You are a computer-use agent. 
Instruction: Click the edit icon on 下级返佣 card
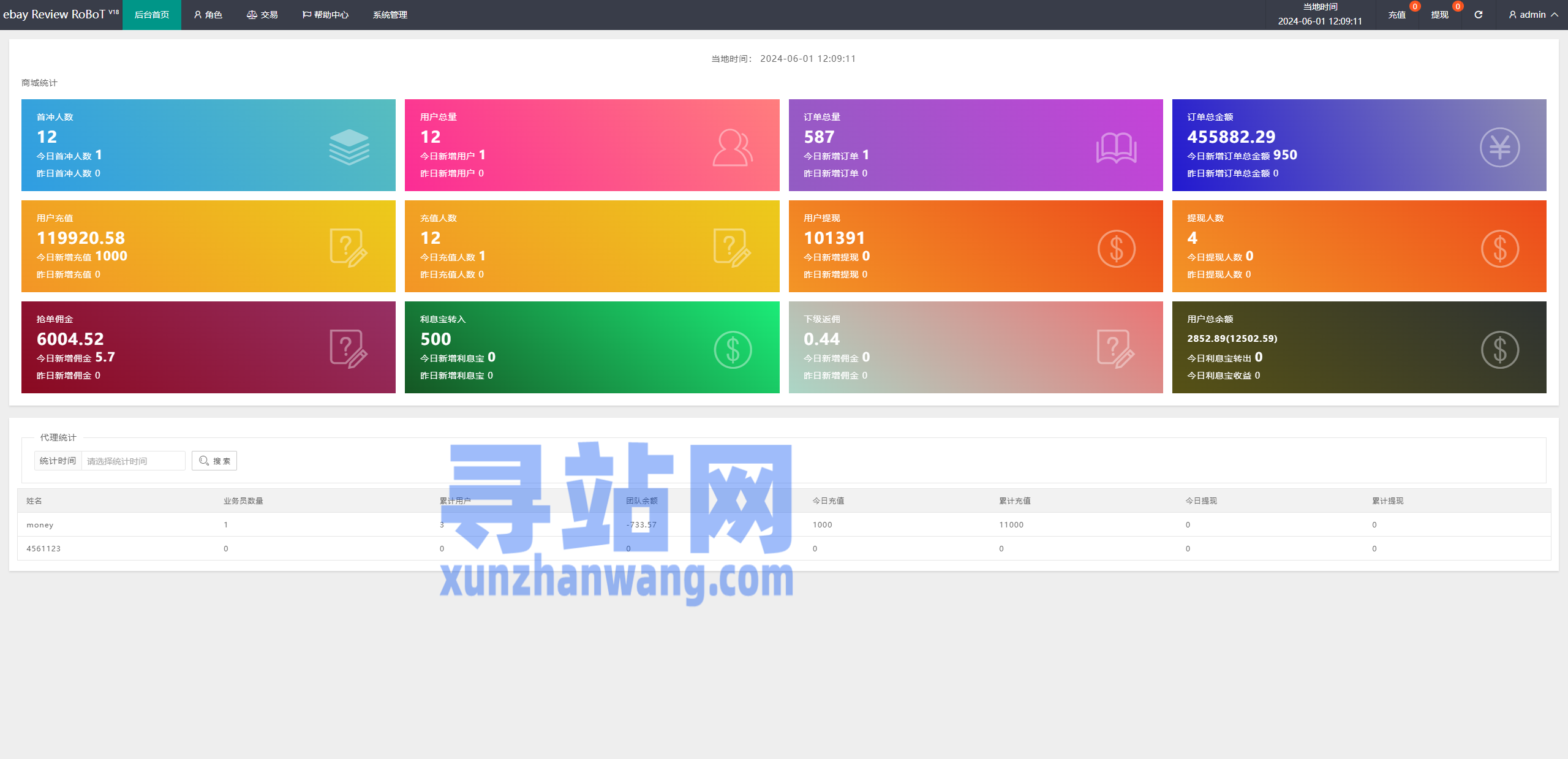1115,349
